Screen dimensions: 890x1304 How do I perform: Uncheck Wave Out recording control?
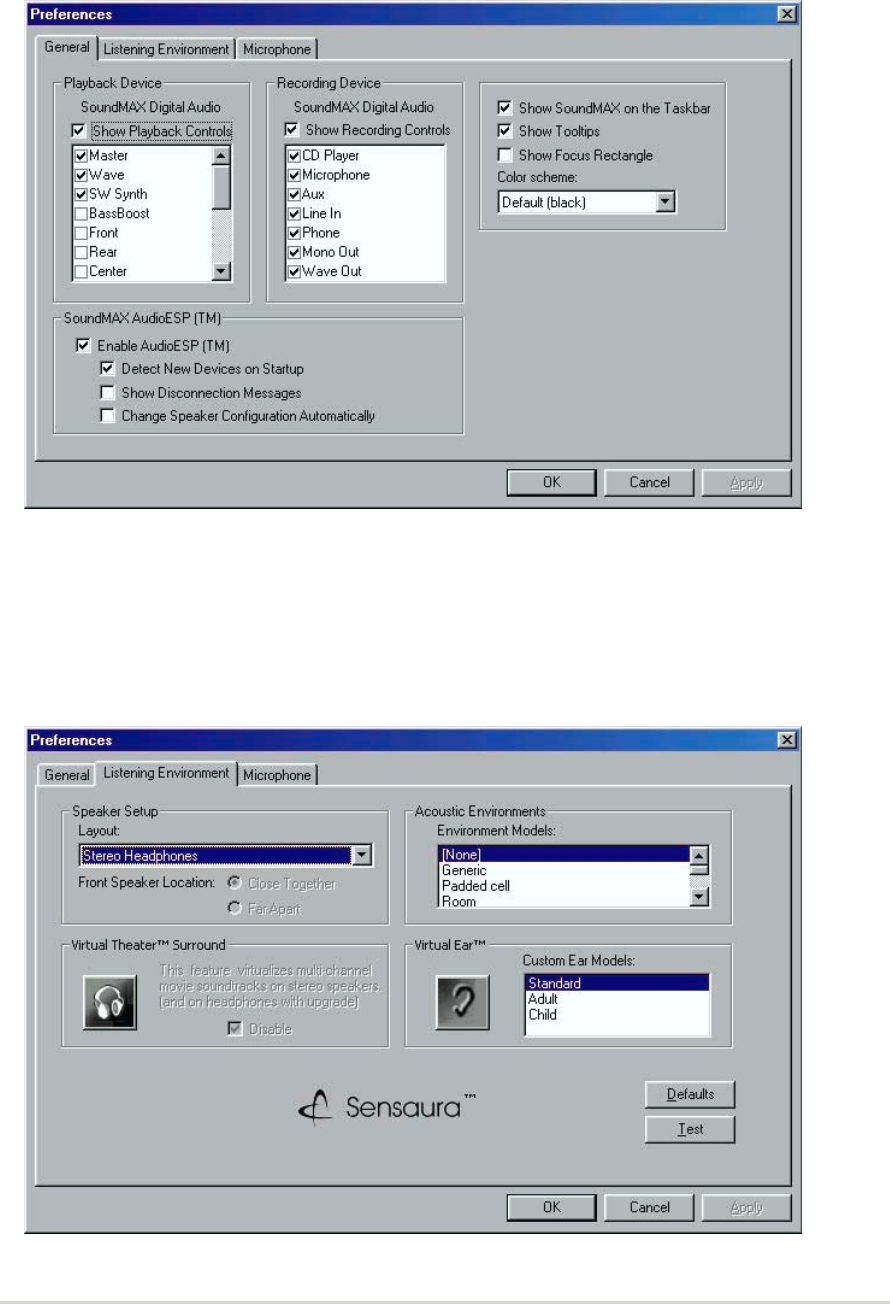pos(293,271)
